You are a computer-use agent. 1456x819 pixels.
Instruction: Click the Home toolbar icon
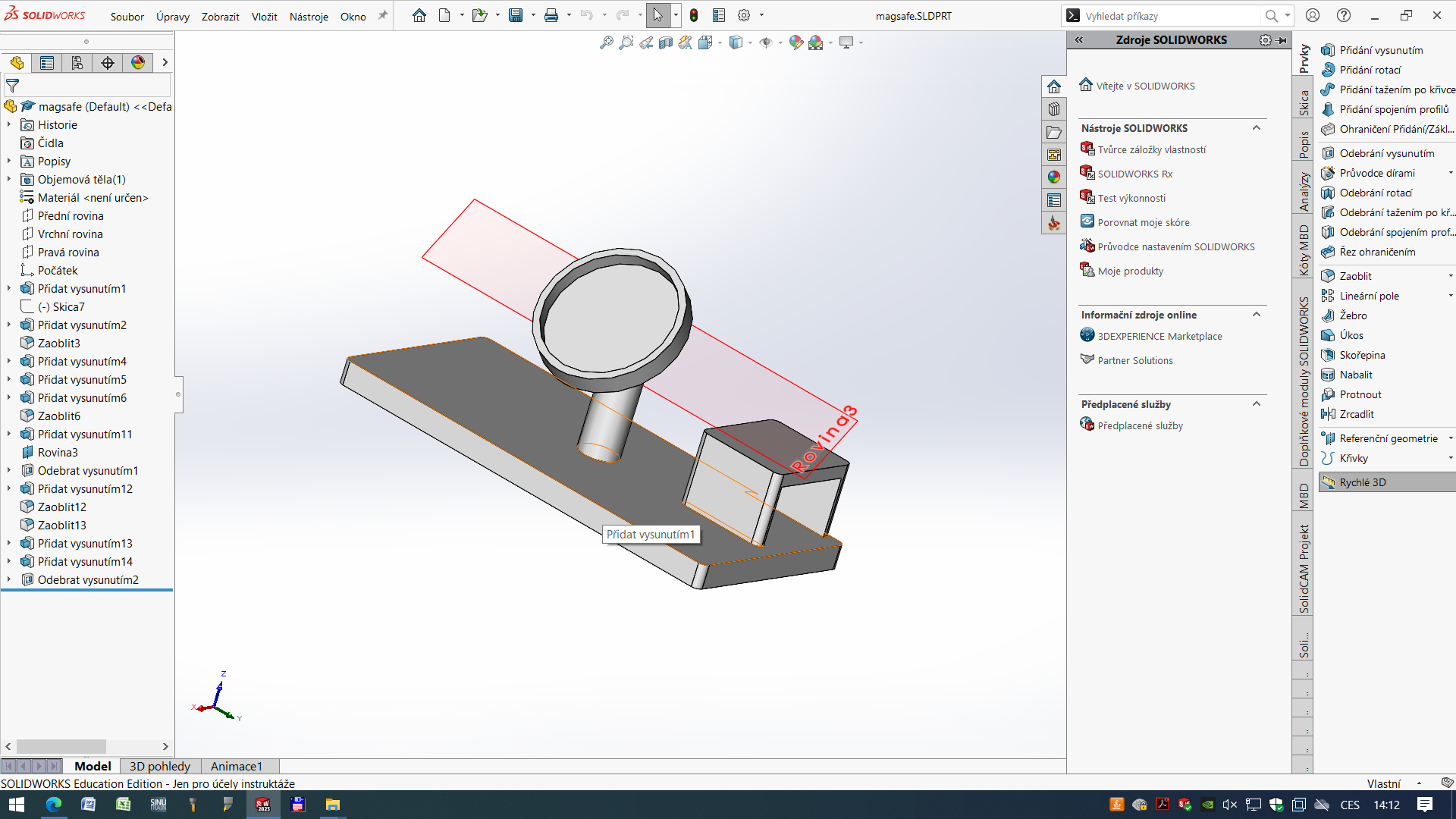click(x=419, y=15)
